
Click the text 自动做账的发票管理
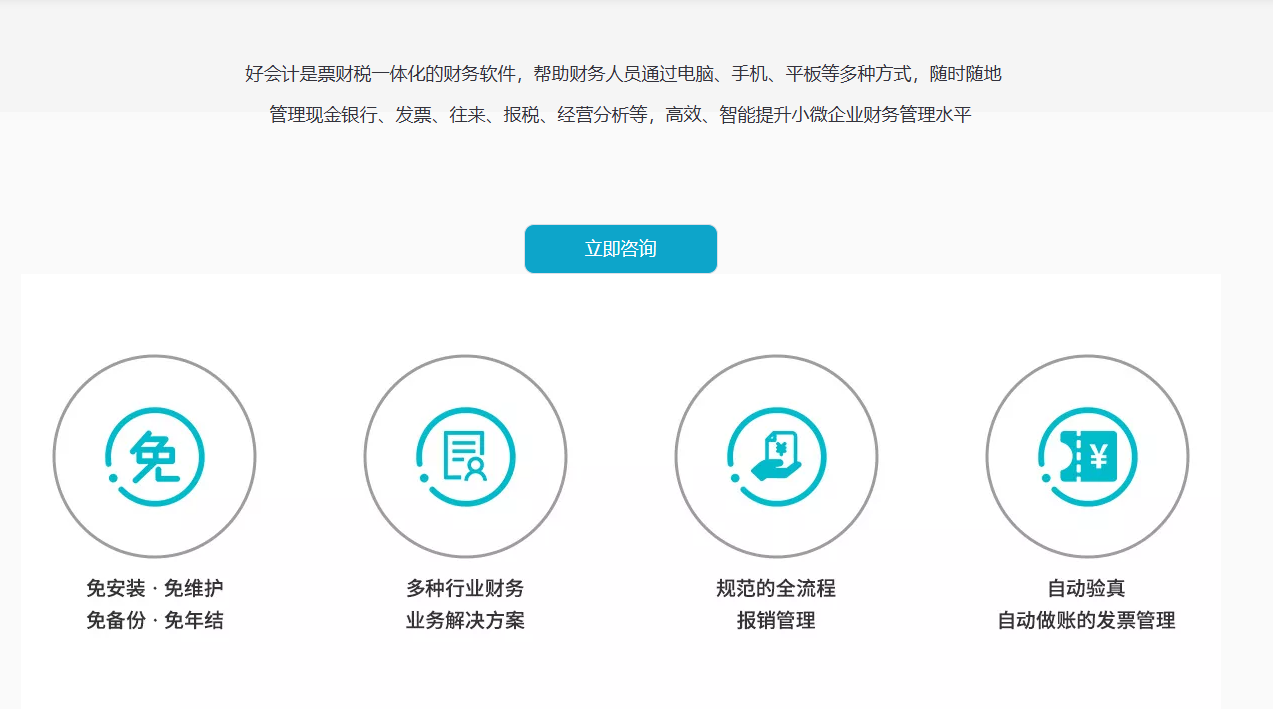[x=1087, y=621]
